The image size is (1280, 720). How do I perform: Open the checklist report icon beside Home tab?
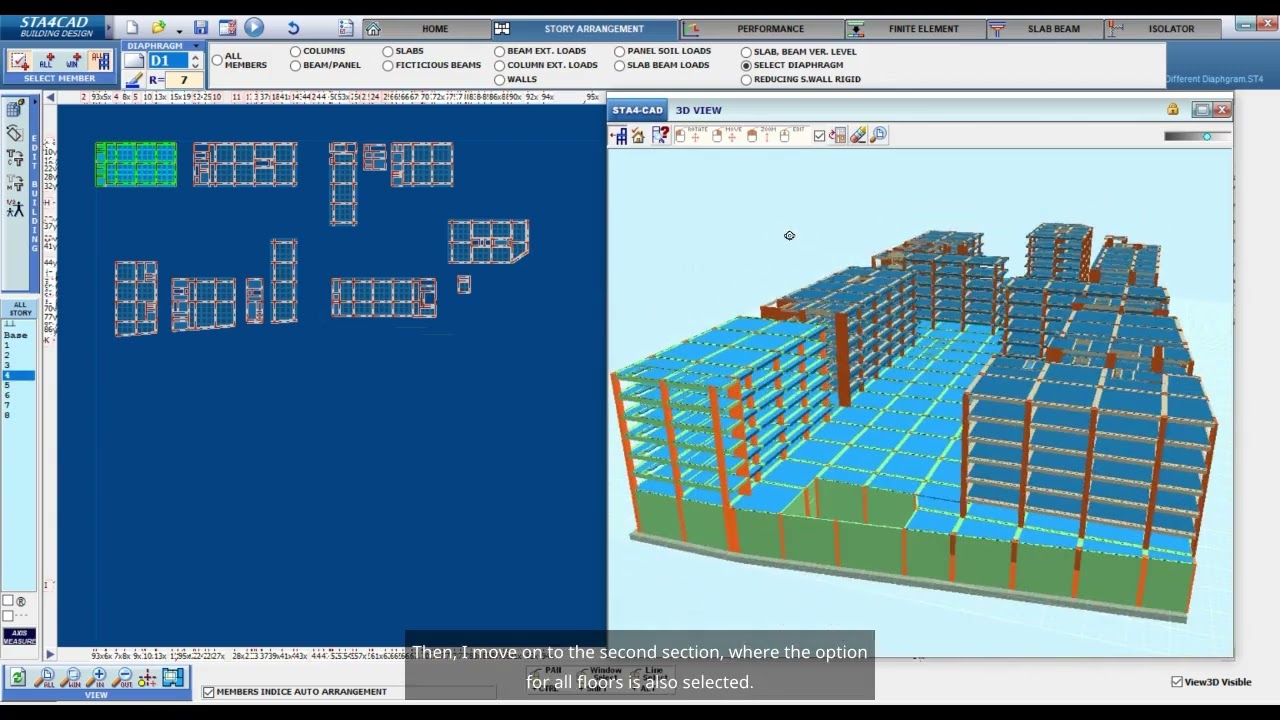(346, 28)
